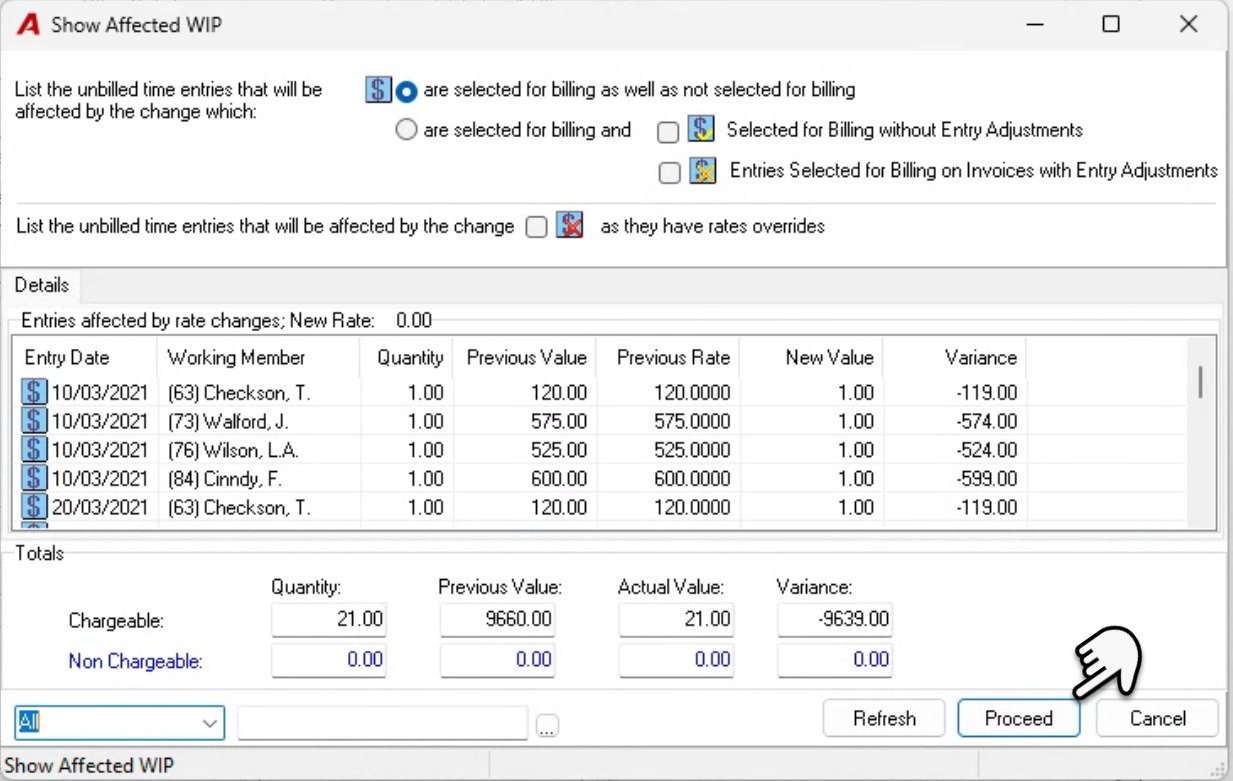Toggle the rates overrides checkbox
Viewport: 1233px width, 781px height.
click(537, 227)
